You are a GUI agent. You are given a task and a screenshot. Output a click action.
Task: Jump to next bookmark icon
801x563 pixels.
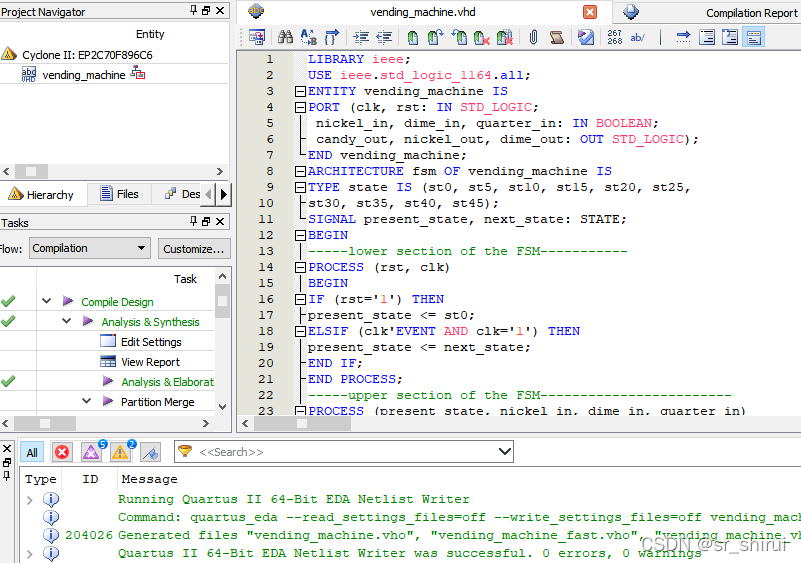pos(435,37)
